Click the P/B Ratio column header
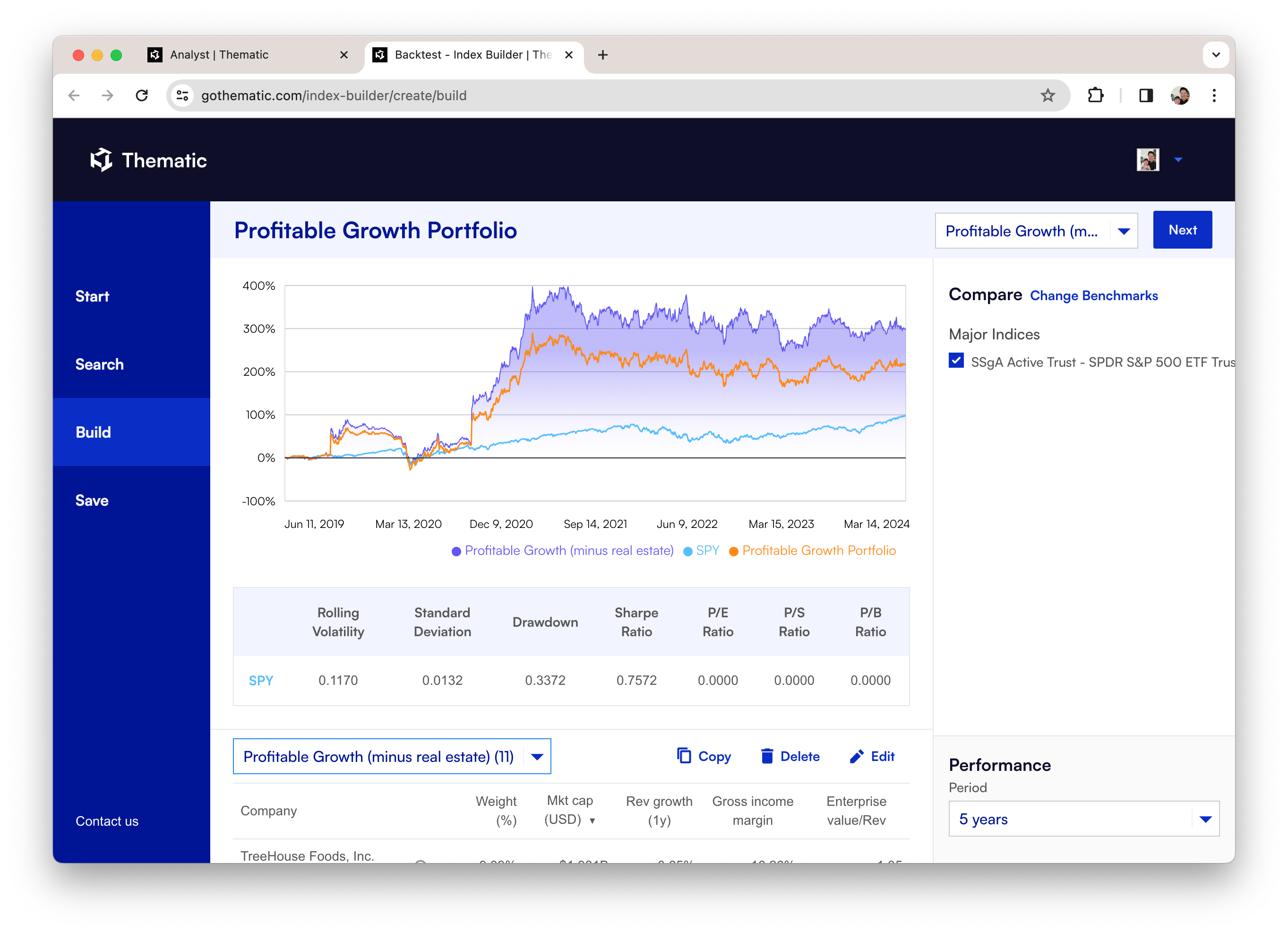 [x=870, y=622]
